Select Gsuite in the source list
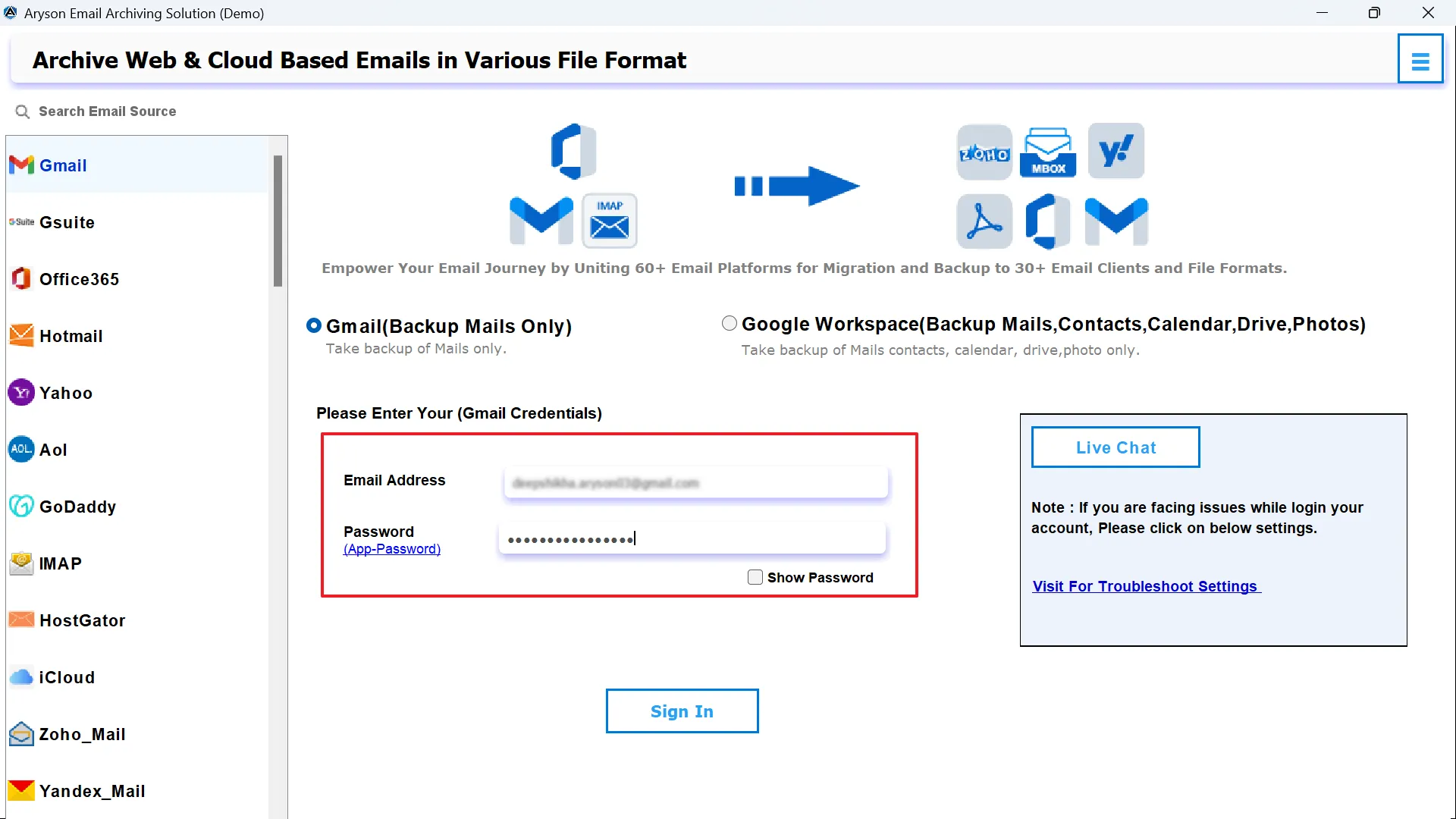 coord(138,221)
